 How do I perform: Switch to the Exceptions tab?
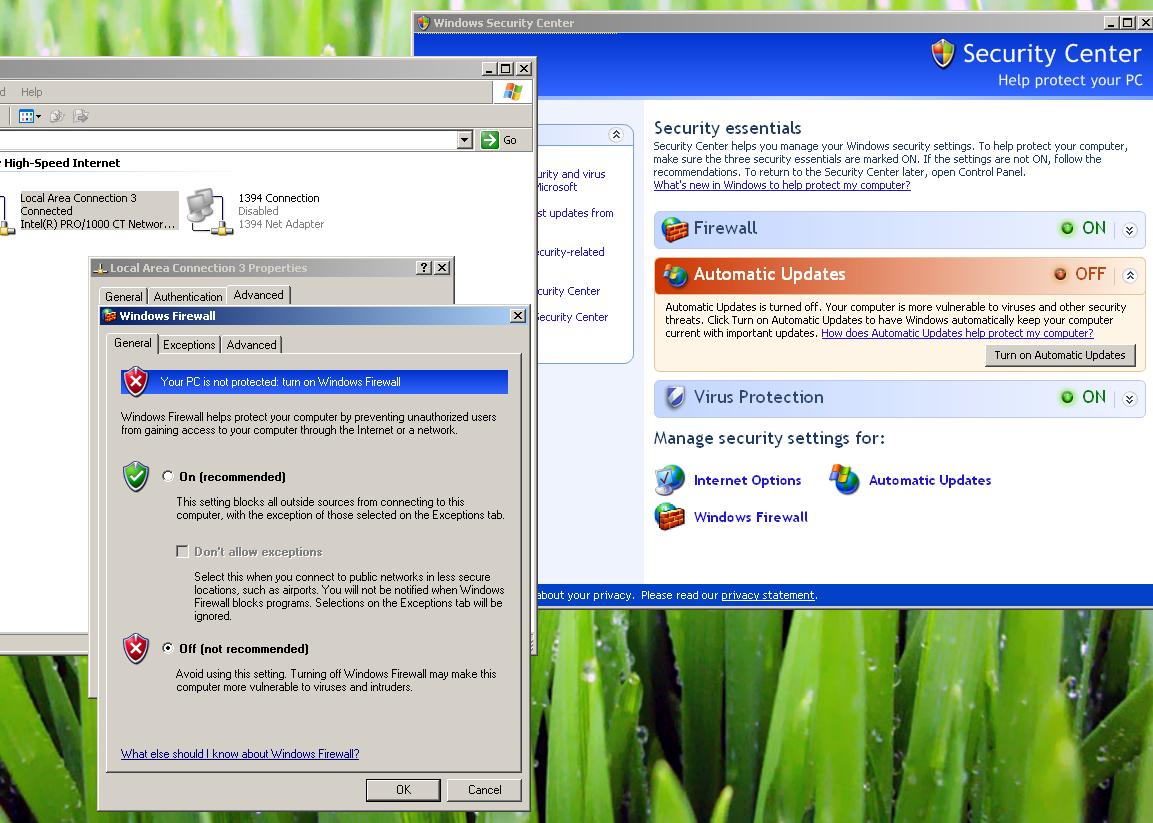(x=189, y=345)
